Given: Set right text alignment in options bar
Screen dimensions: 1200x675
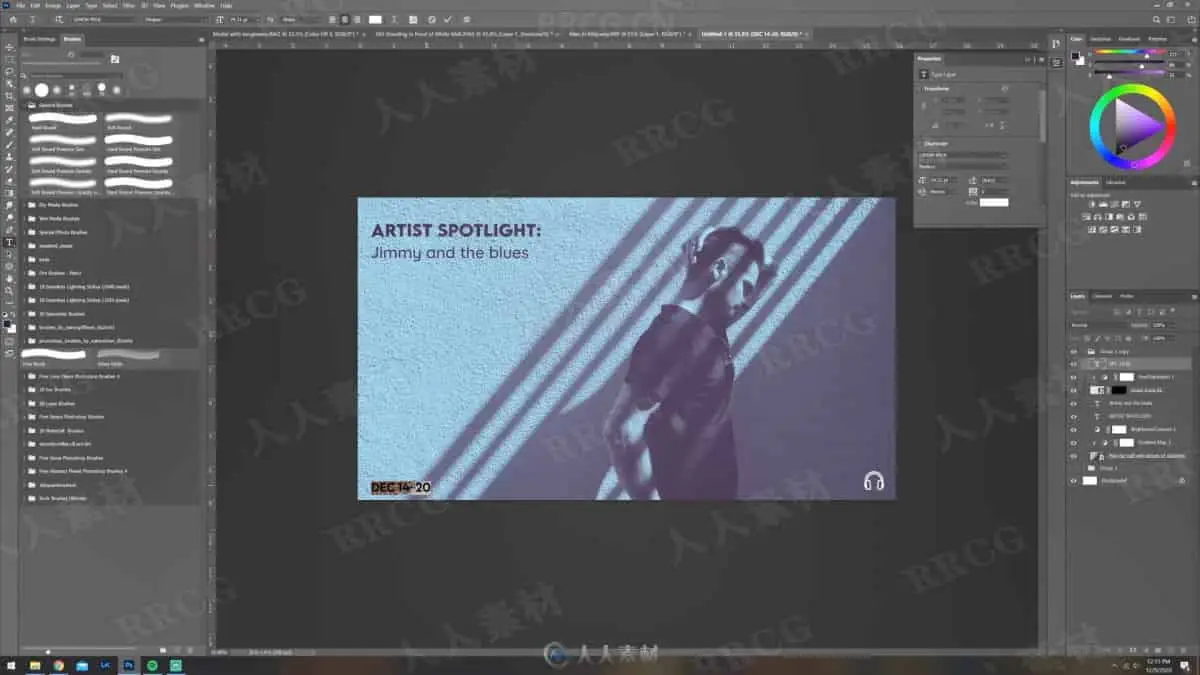Looking at the screenshot, I should [357, 19].
